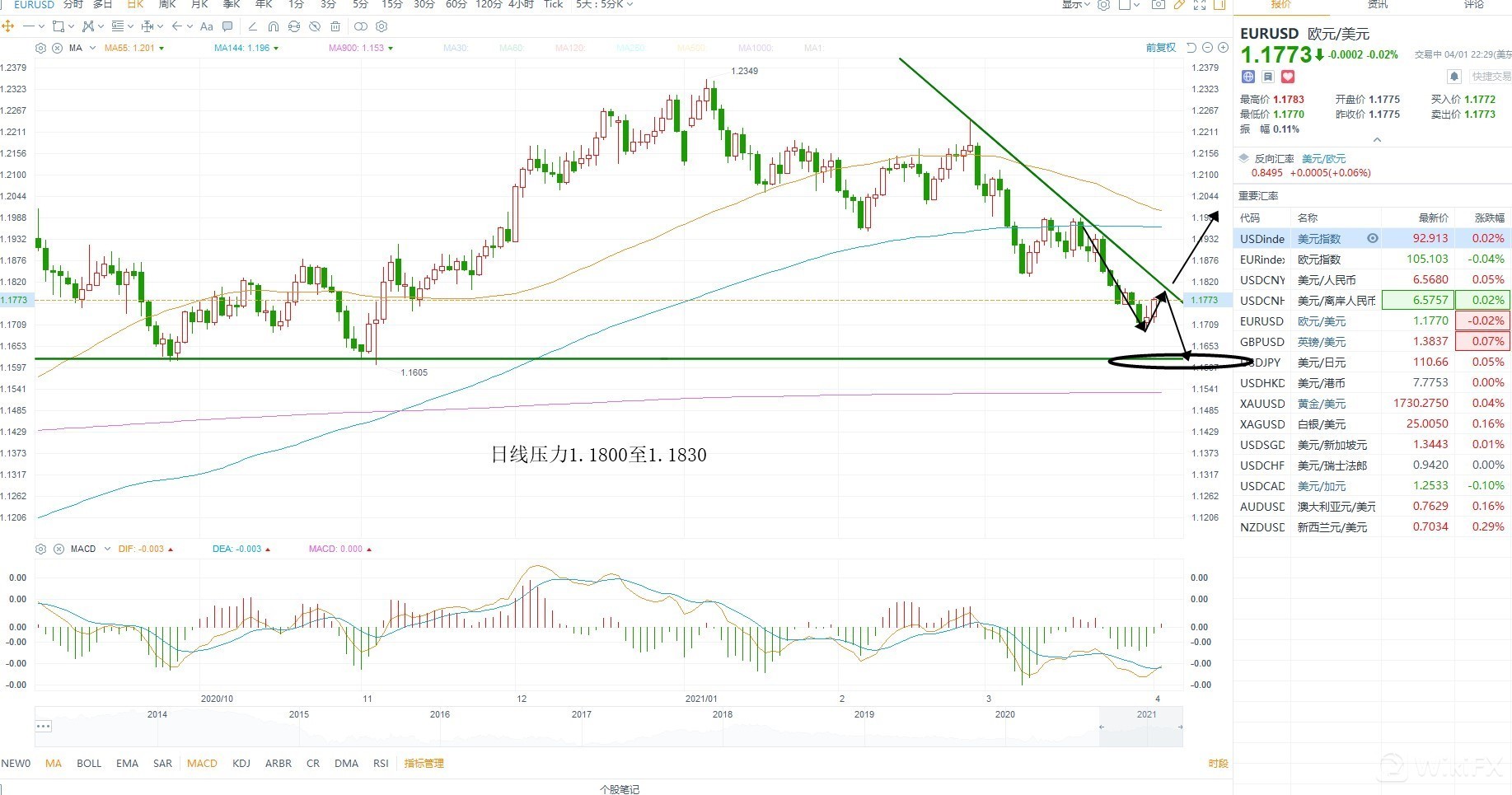
Task: Close the MACD indicator panel
Action: pyautogui.click(x=59, y=549)
